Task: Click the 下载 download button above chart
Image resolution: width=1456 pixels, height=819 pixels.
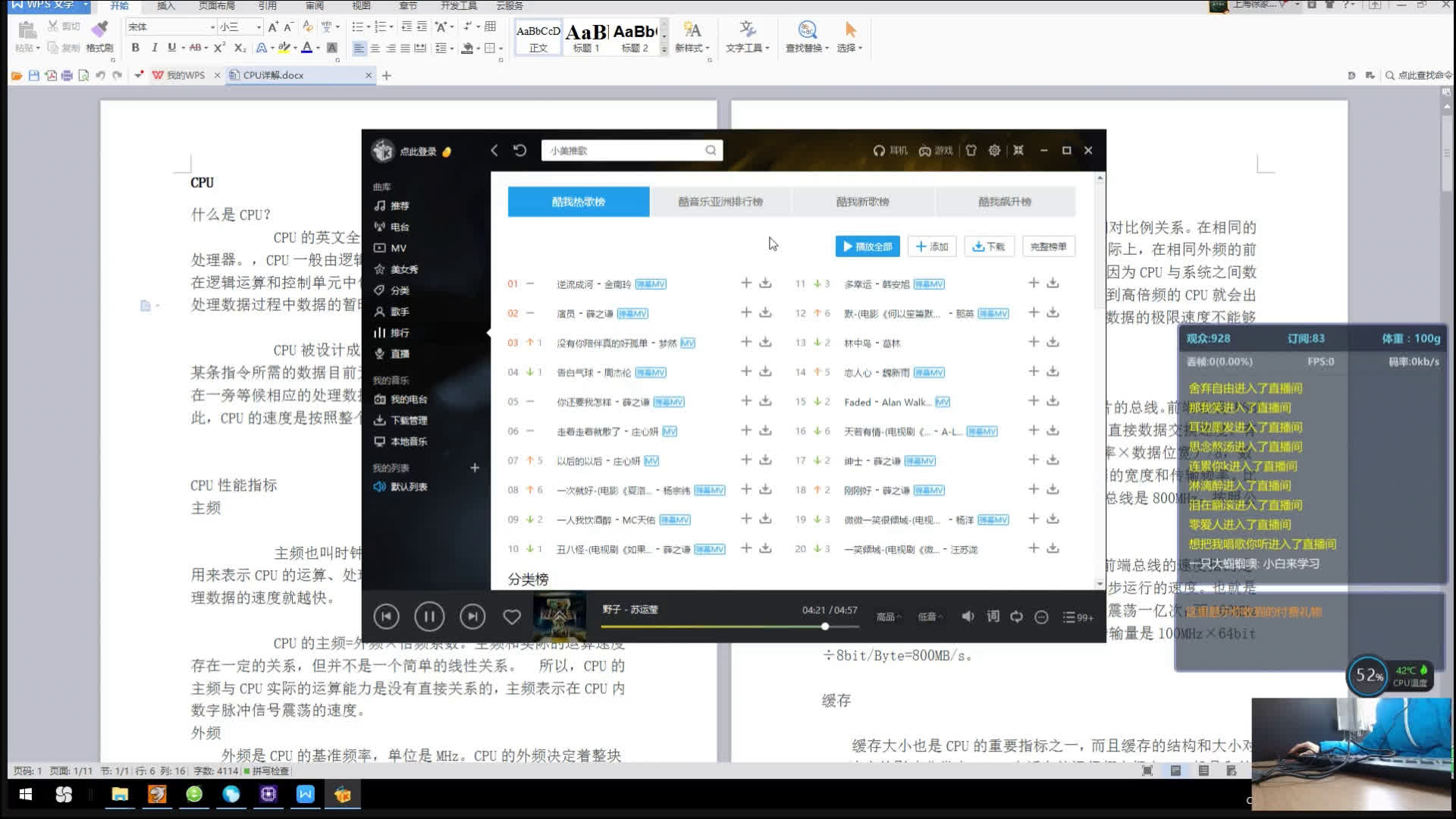Action: coord(989,246)
